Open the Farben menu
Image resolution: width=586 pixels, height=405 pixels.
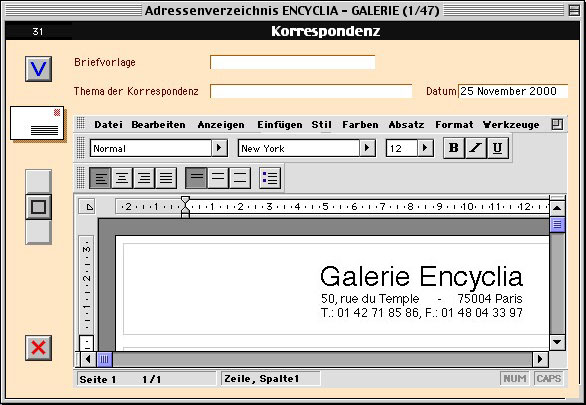pyautogui.click(x=360, y=124)
